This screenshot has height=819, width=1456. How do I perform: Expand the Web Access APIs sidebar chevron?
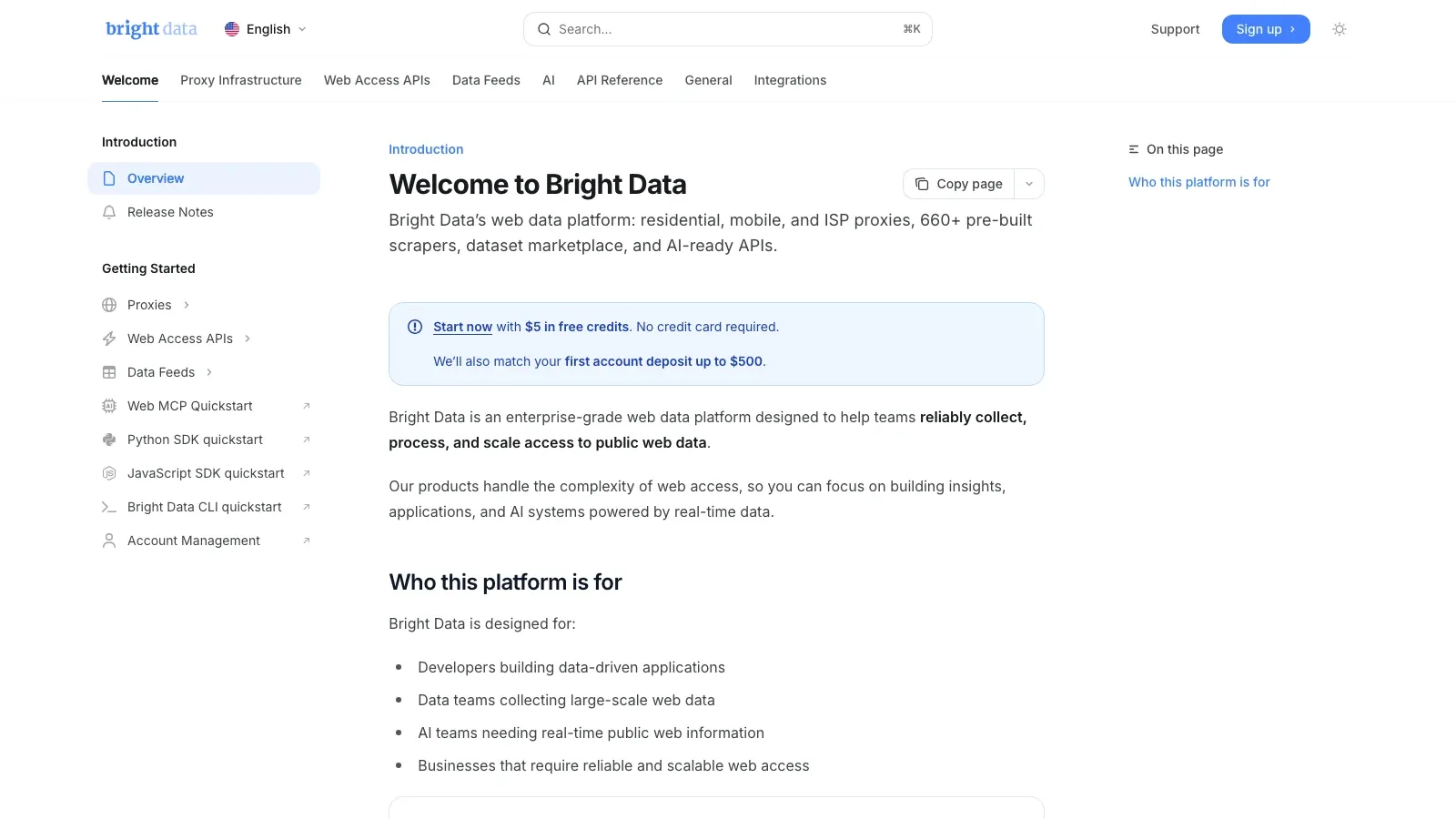[248, 339]
